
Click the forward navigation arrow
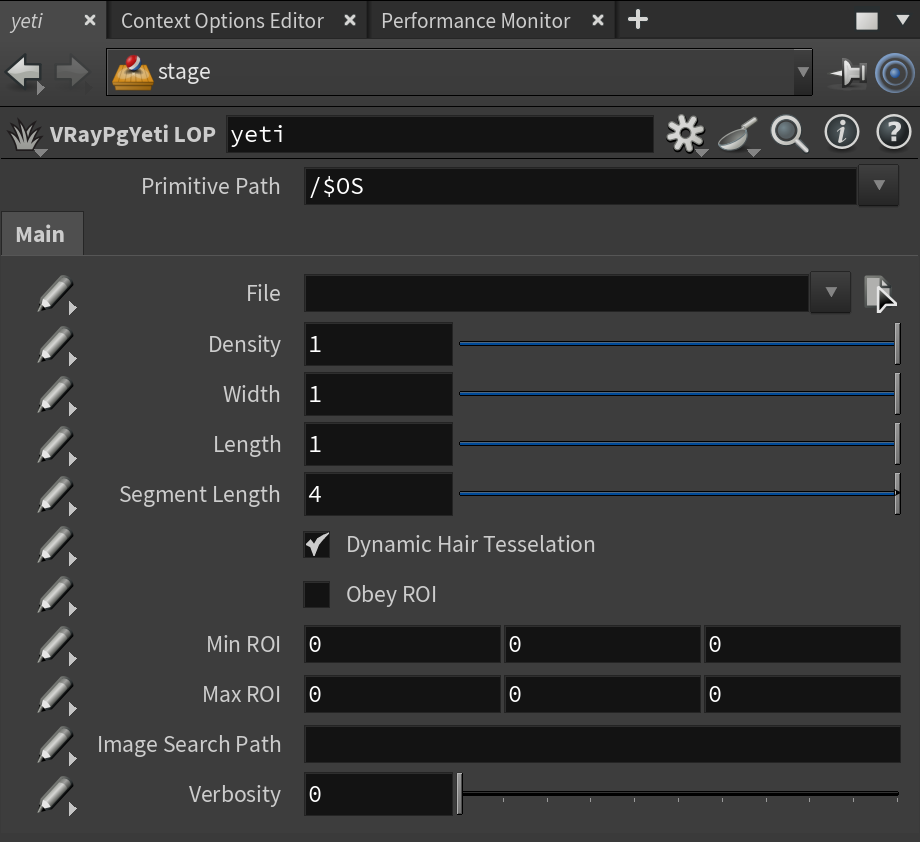coord(72,72)
